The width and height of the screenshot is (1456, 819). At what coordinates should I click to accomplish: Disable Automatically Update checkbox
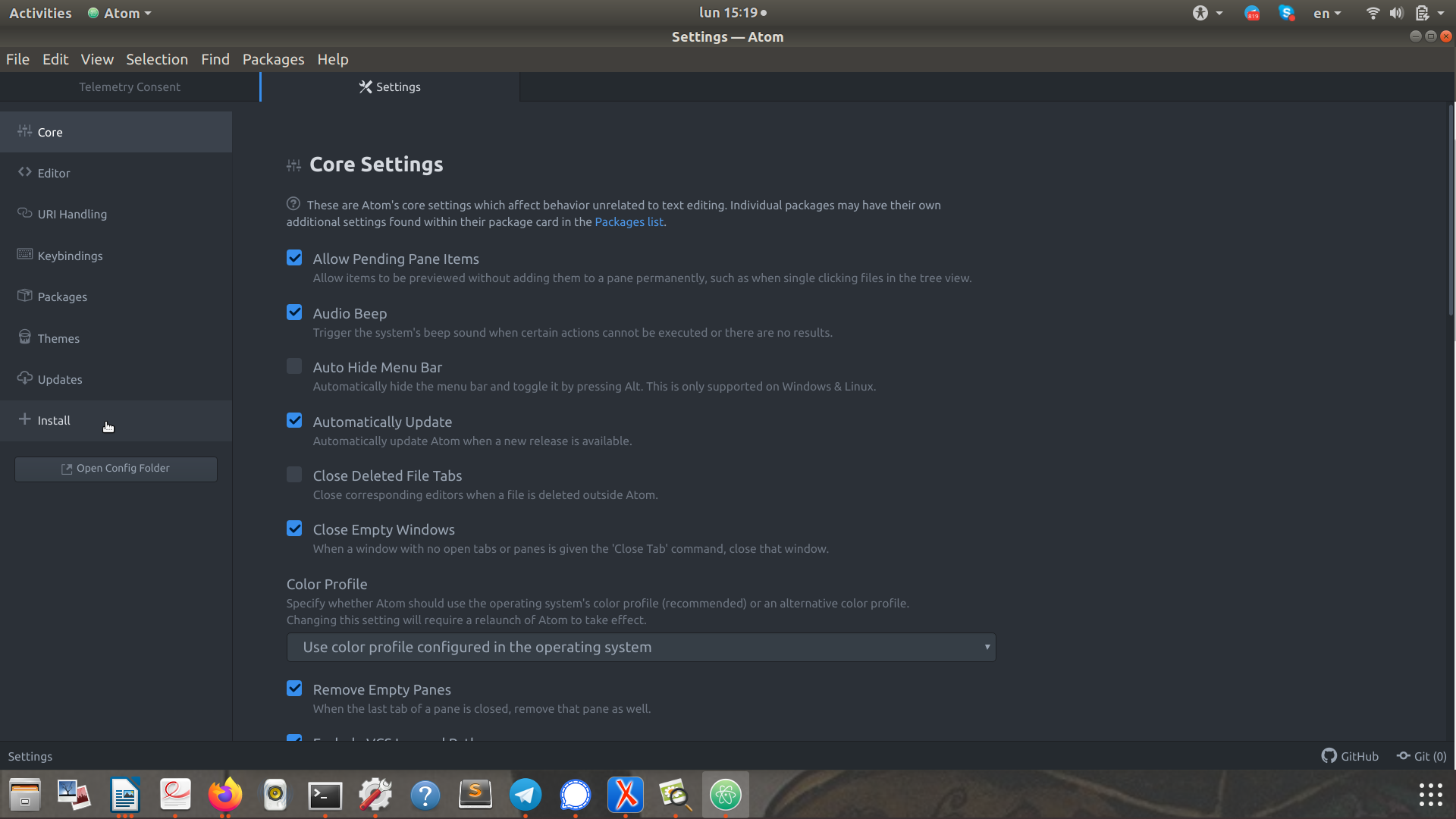294,421
